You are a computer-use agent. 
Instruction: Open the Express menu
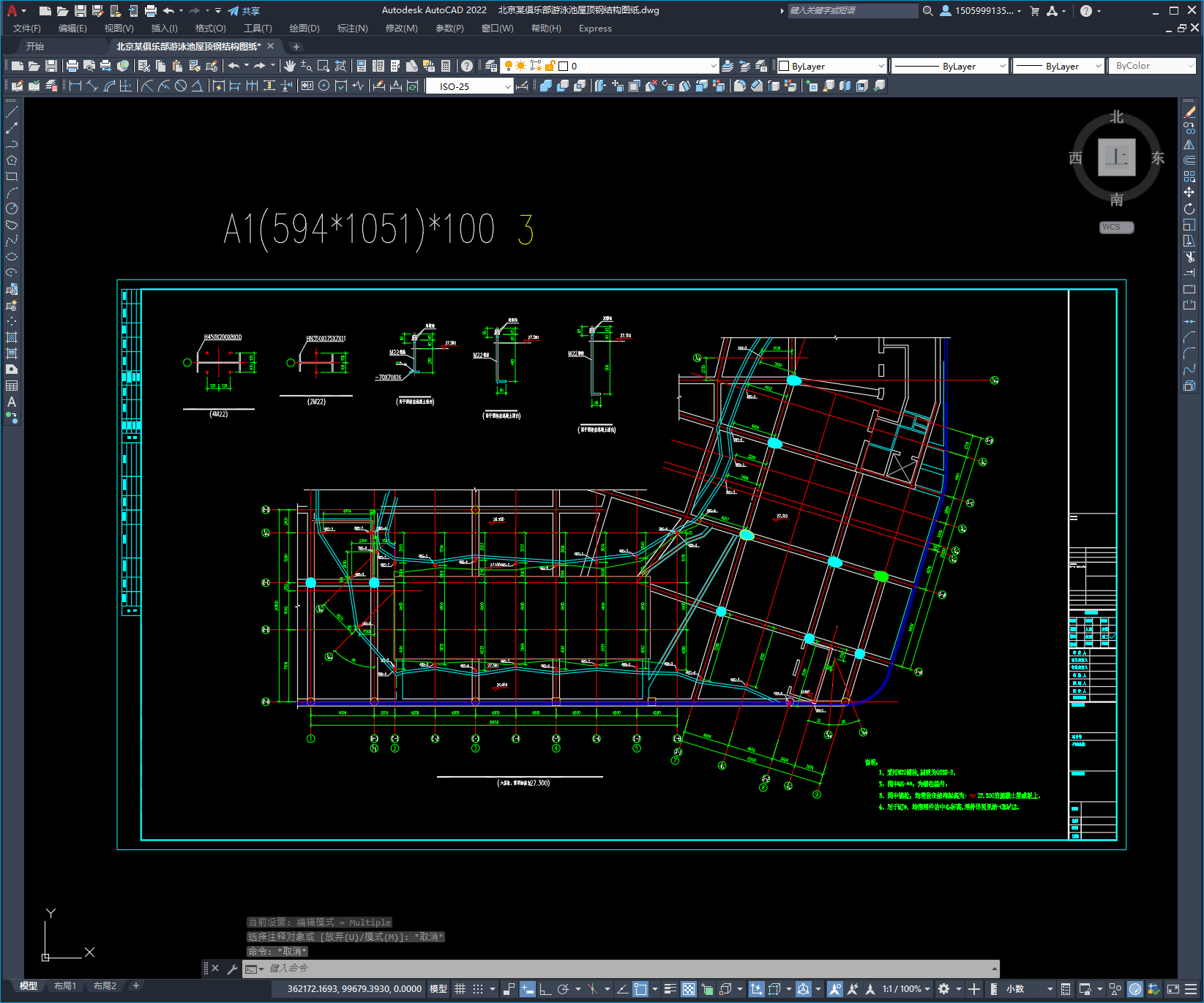click(x=595, y=29)
